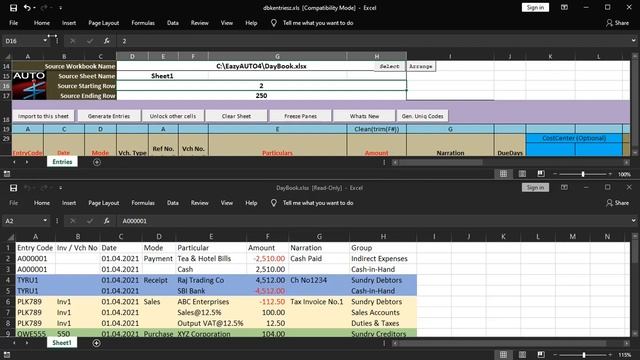Click Import to this sheet button
This screenshot has width=640, height=360.
pyautogui.click(x=43, y=116)
